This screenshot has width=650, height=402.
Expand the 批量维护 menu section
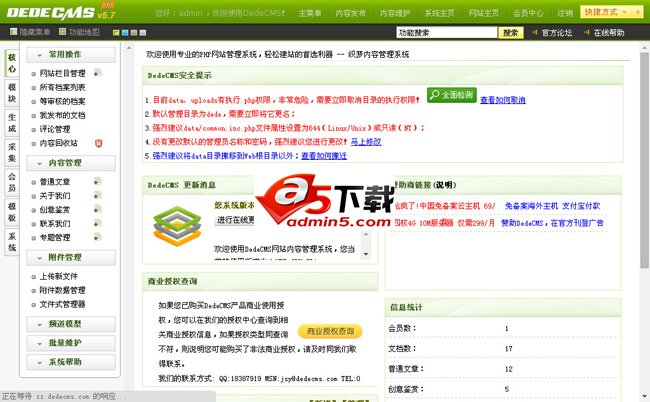coord(71,343)
